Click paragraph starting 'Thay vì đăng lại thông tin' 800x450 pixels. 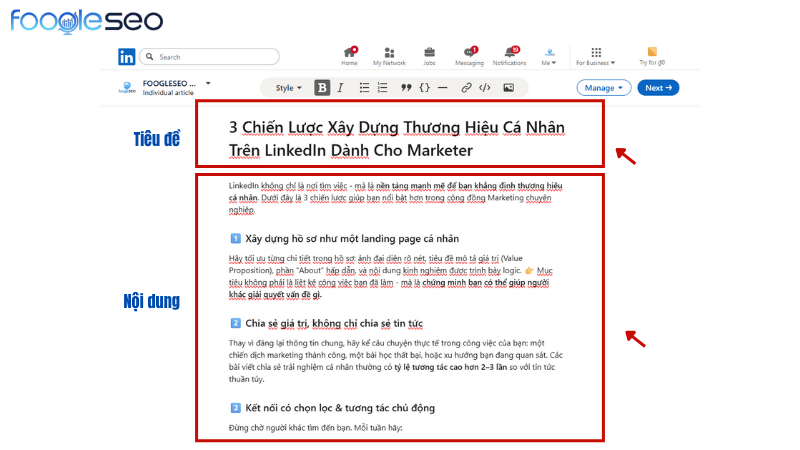pos(396,361)
